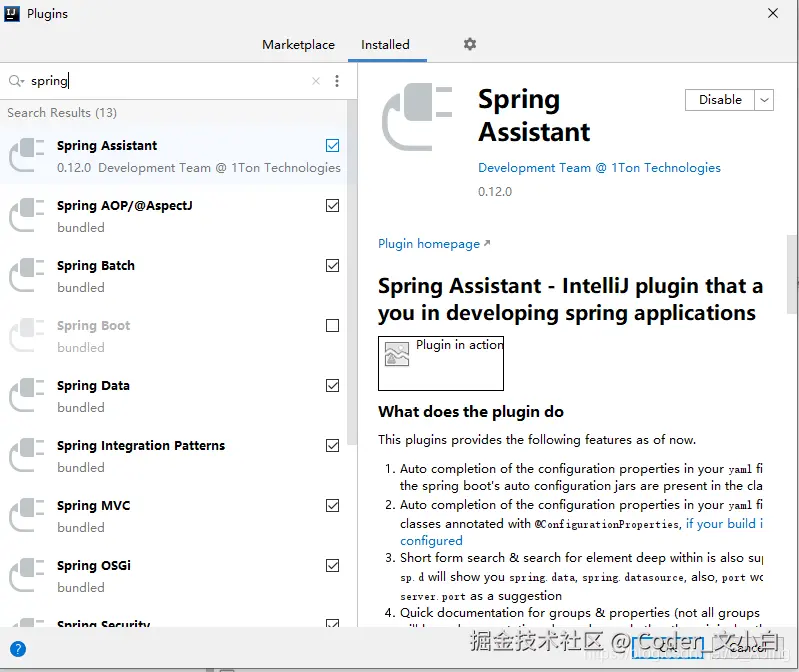Select the Spring Boot list entry
The height and width of the screenshot is (672, 799).
pos(173,335)
